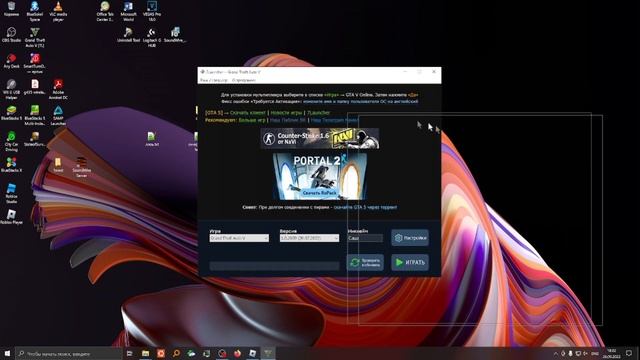Open the notification center icon

pos(629,353)
